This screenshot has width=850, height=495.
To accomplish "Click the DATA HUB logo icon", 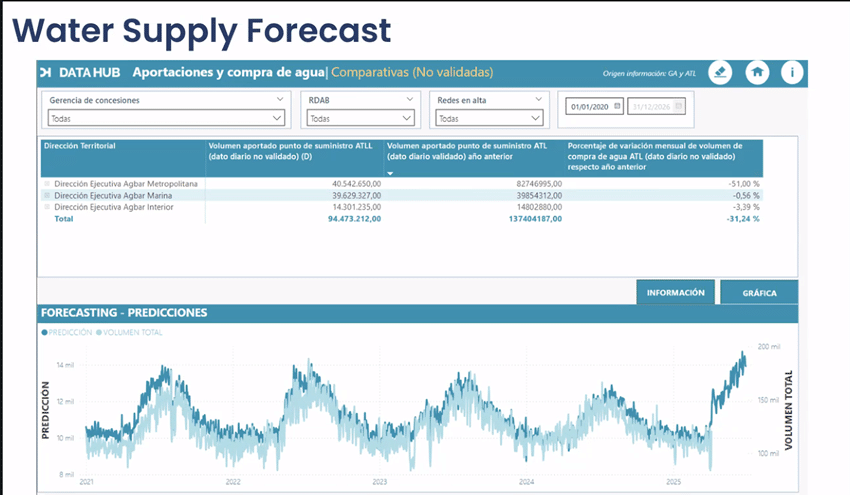I will [x=46, y=72].
